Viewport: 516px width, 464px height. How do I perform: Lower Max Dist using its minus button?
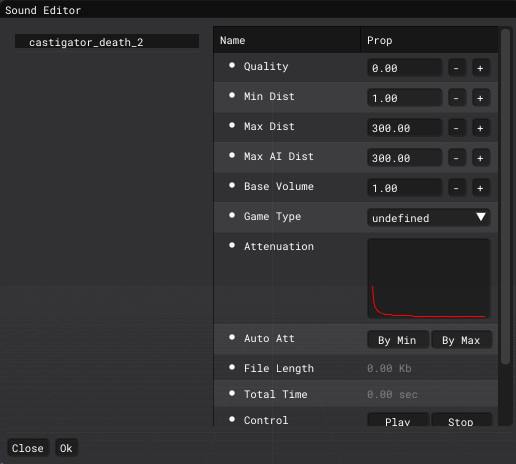click(x=456, y=128)
